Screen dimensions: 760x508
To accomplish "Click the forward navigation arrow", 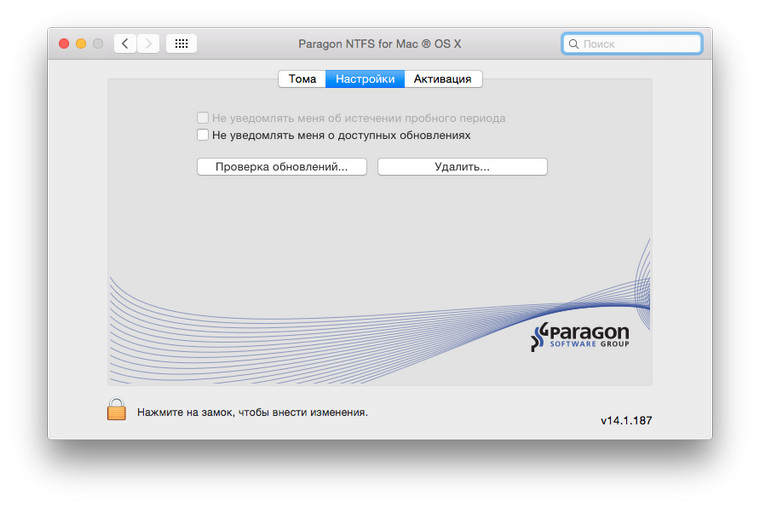I will coord(148,44).
